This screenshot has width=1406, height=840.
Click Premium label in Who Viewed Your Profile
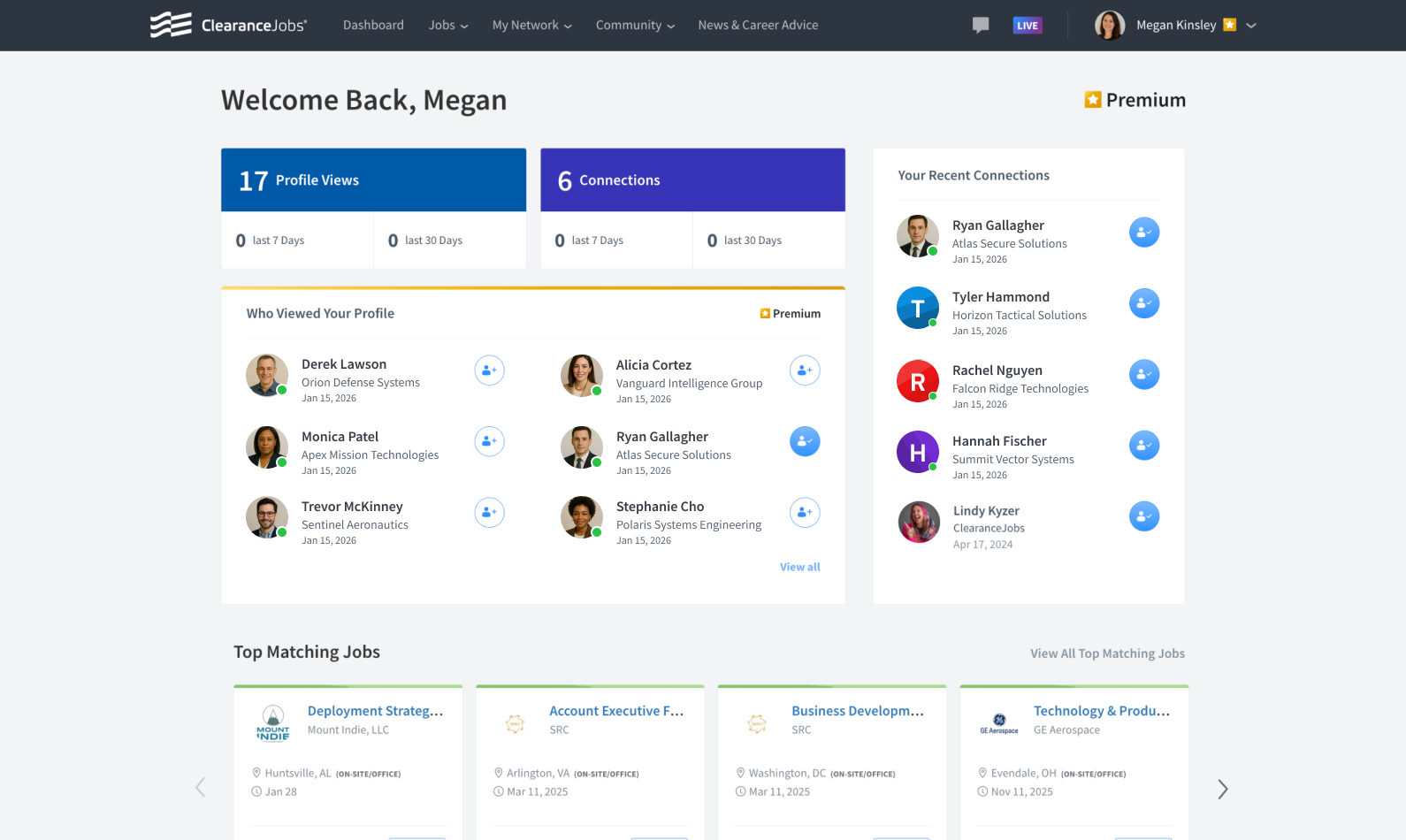(x=791, y=314)
